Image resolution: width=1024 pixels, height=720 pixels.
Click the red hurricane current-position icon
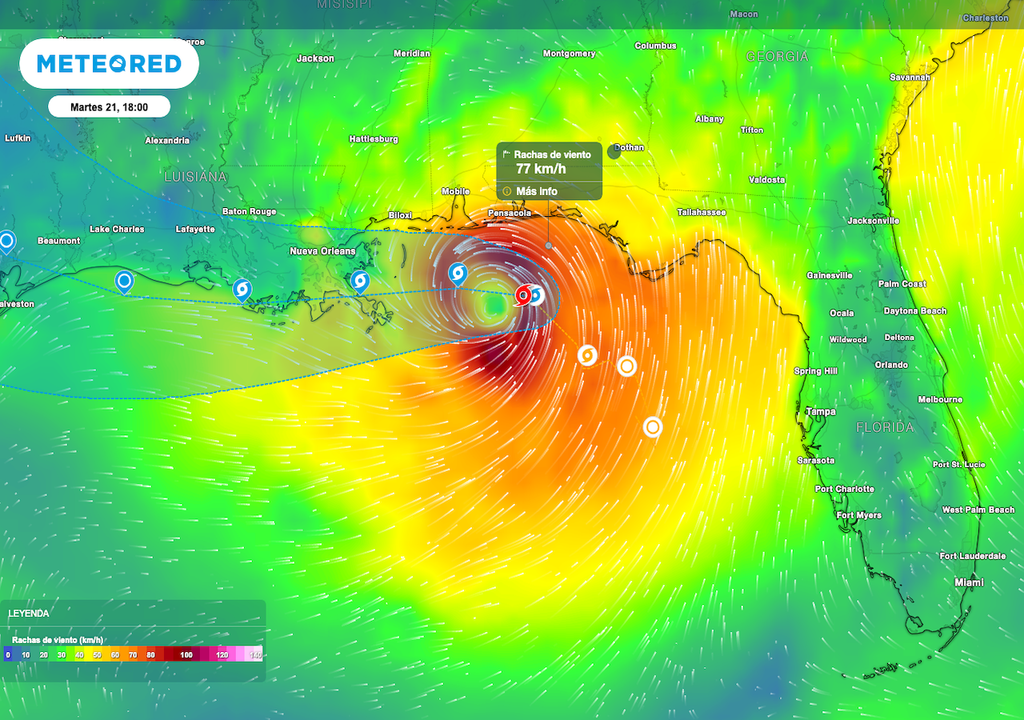coord(523,295)
